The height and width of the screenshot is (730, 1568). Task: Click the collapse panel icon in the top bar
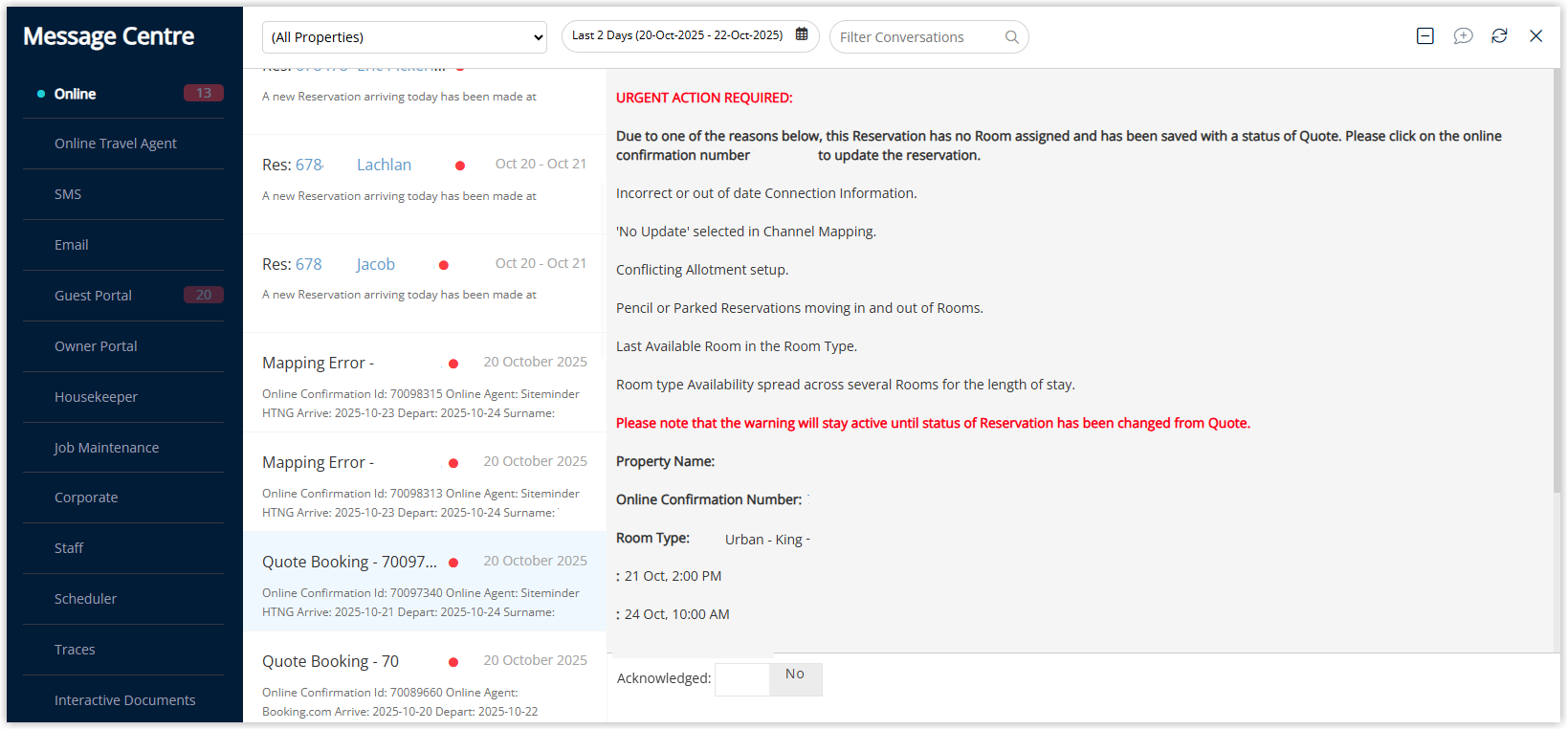[x=1424, y=36]
